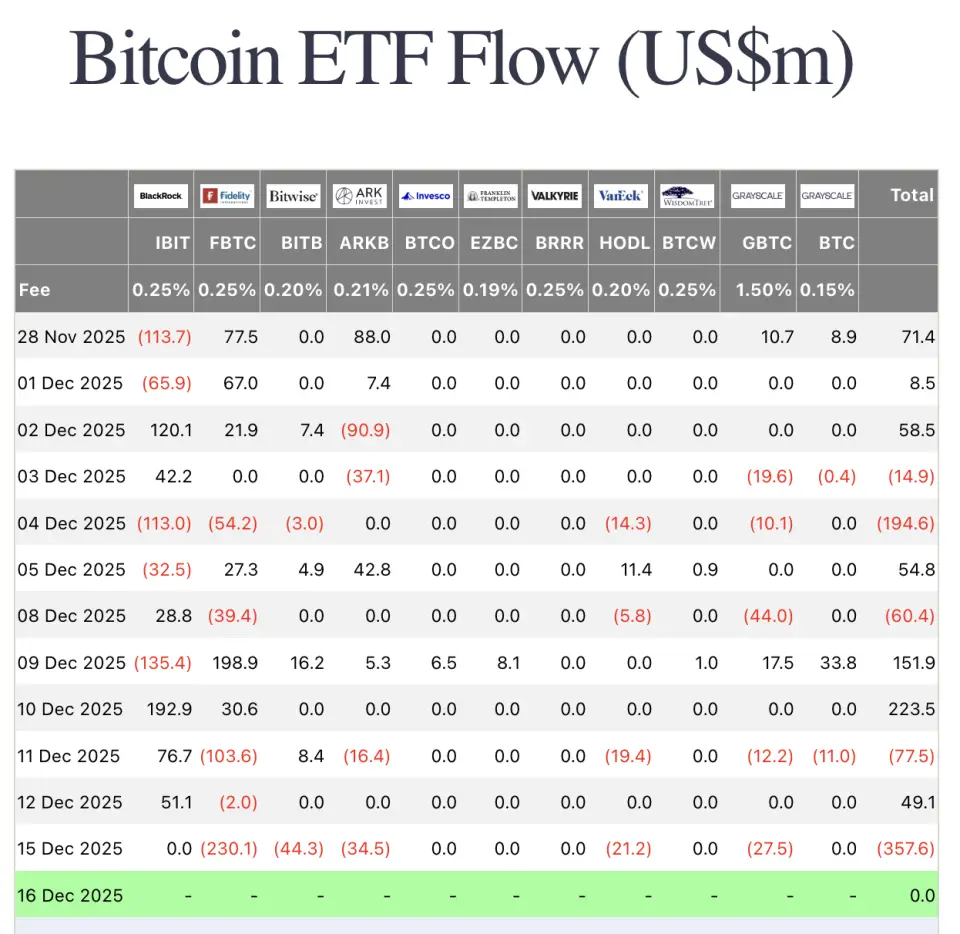Click the VanEck logo

click(621, 196)
